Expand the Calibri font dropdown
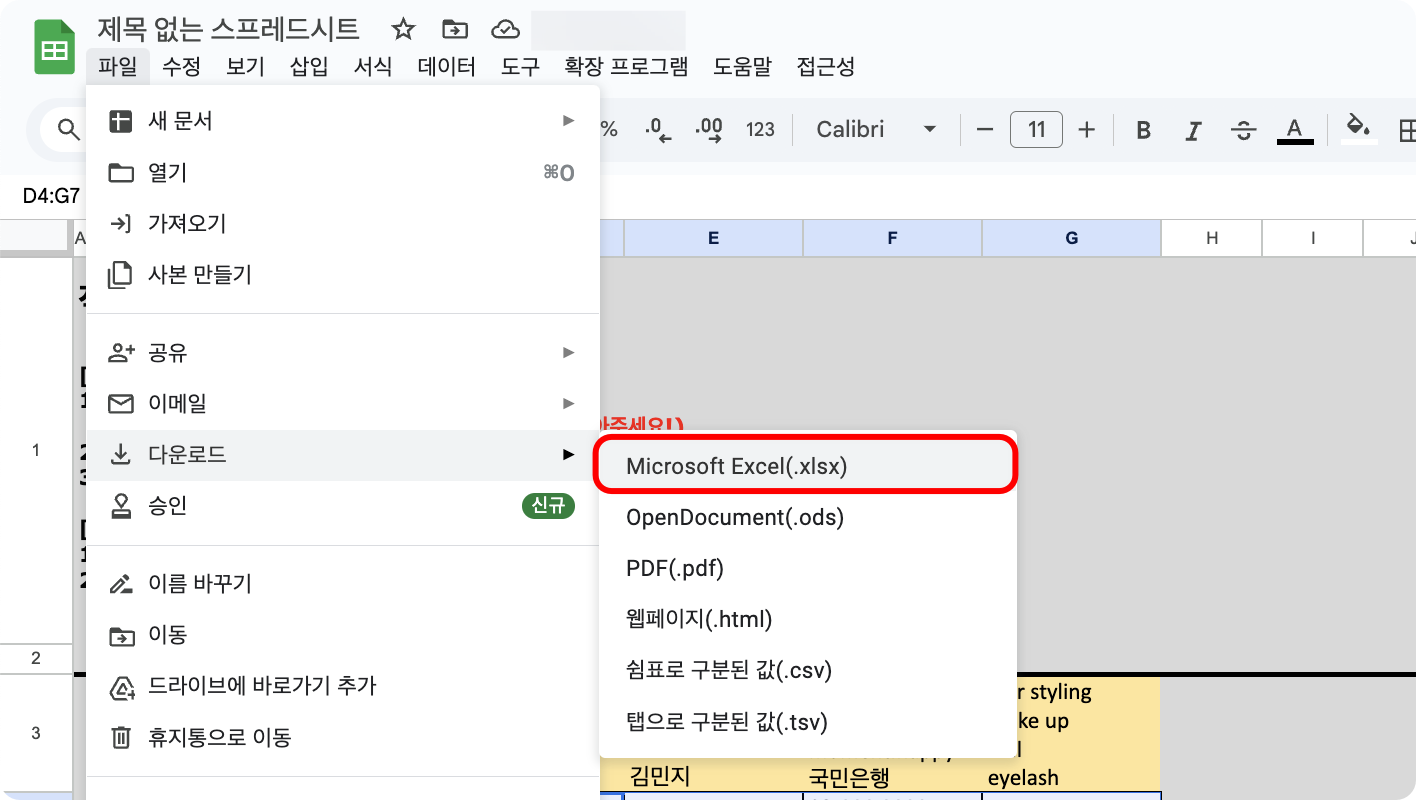1416x800 pixels. pos(876,130)
